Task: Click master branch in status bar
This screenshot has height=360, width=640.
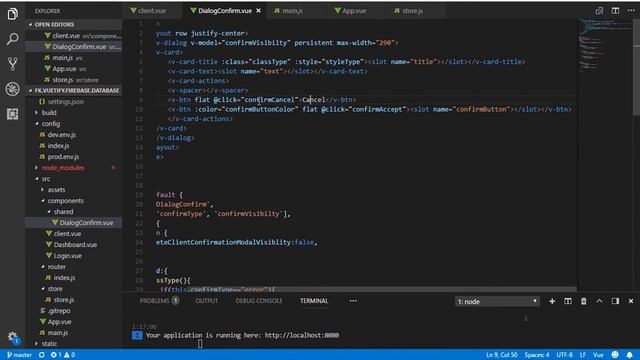Action: coord(19,355)
